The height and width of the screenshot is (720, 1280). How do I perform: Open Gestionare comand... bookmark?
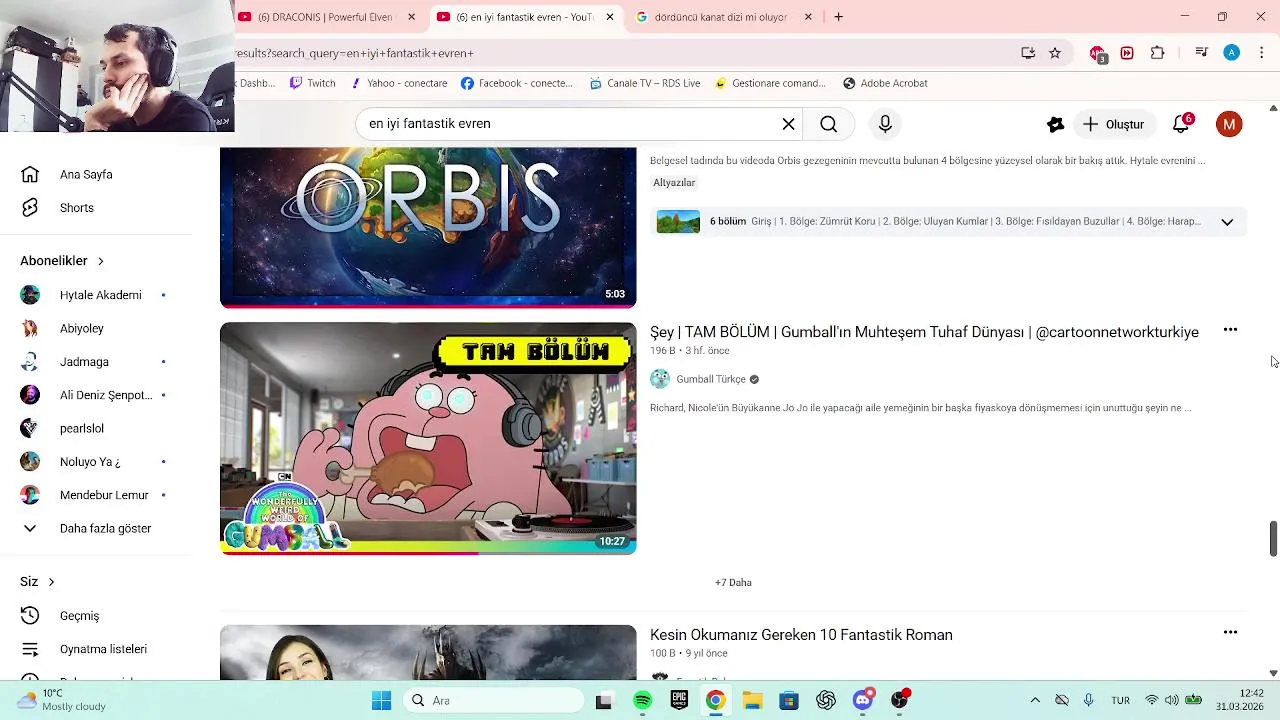[770, 83]
